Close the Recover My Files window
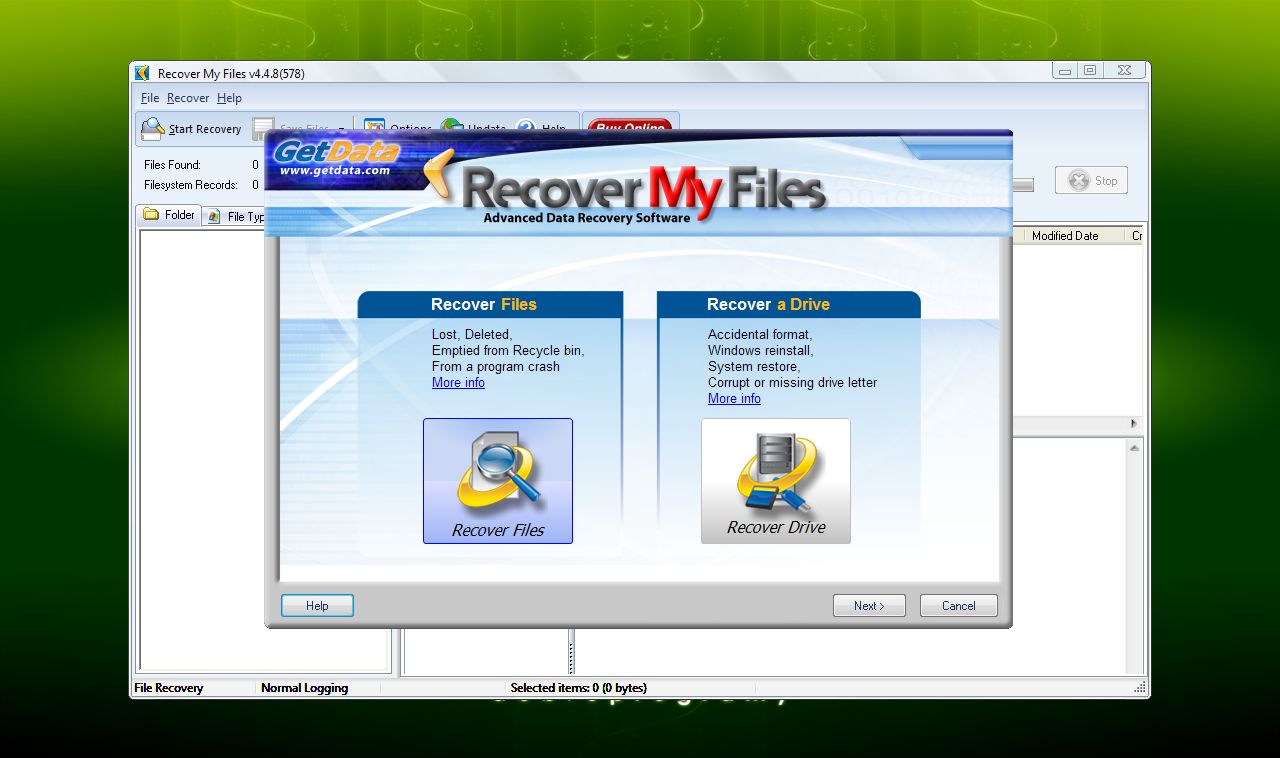1280x758 pixels. coord(1125,70)
